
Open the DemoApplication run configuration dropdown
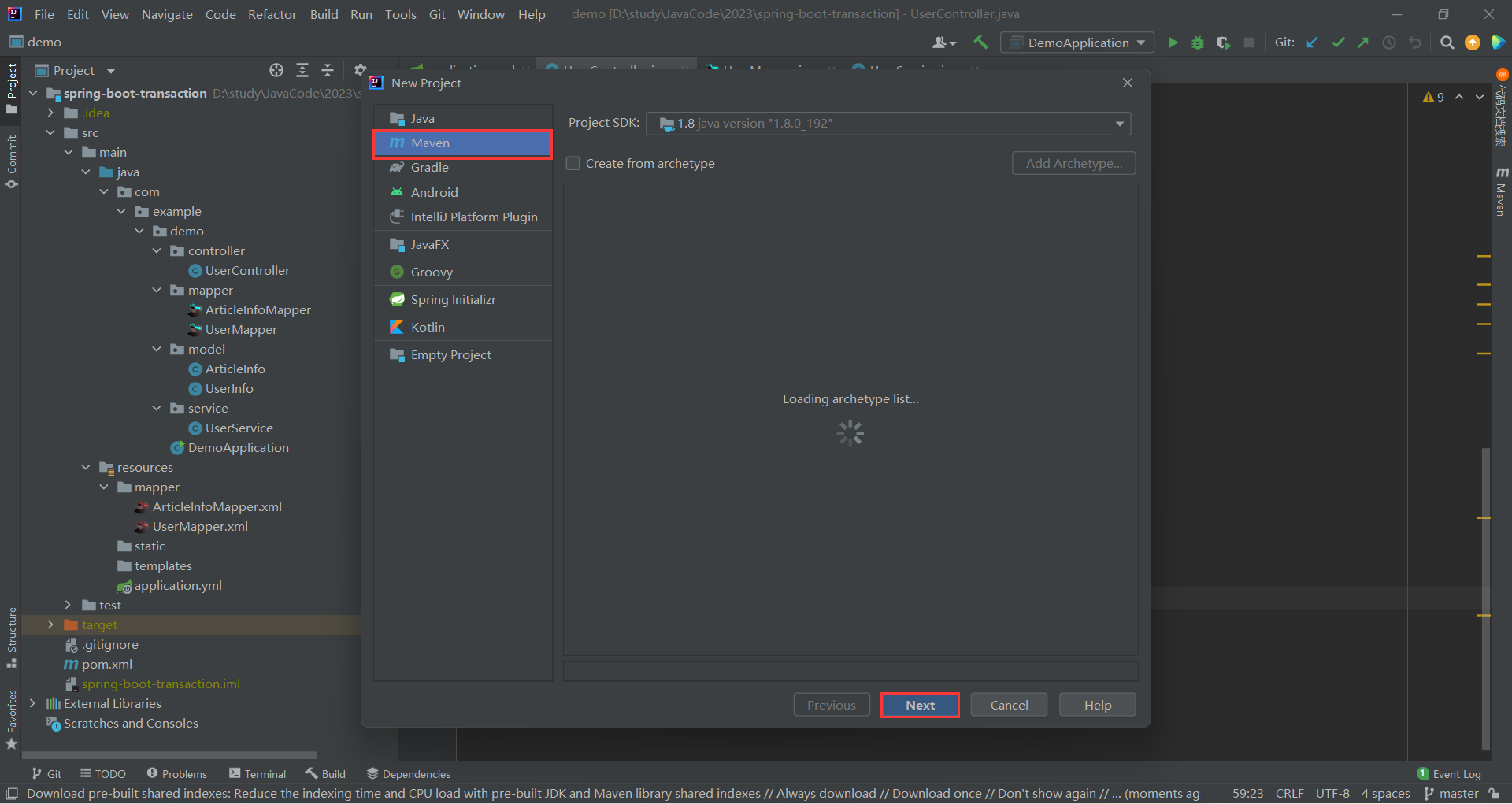(x=1077, y=43)
